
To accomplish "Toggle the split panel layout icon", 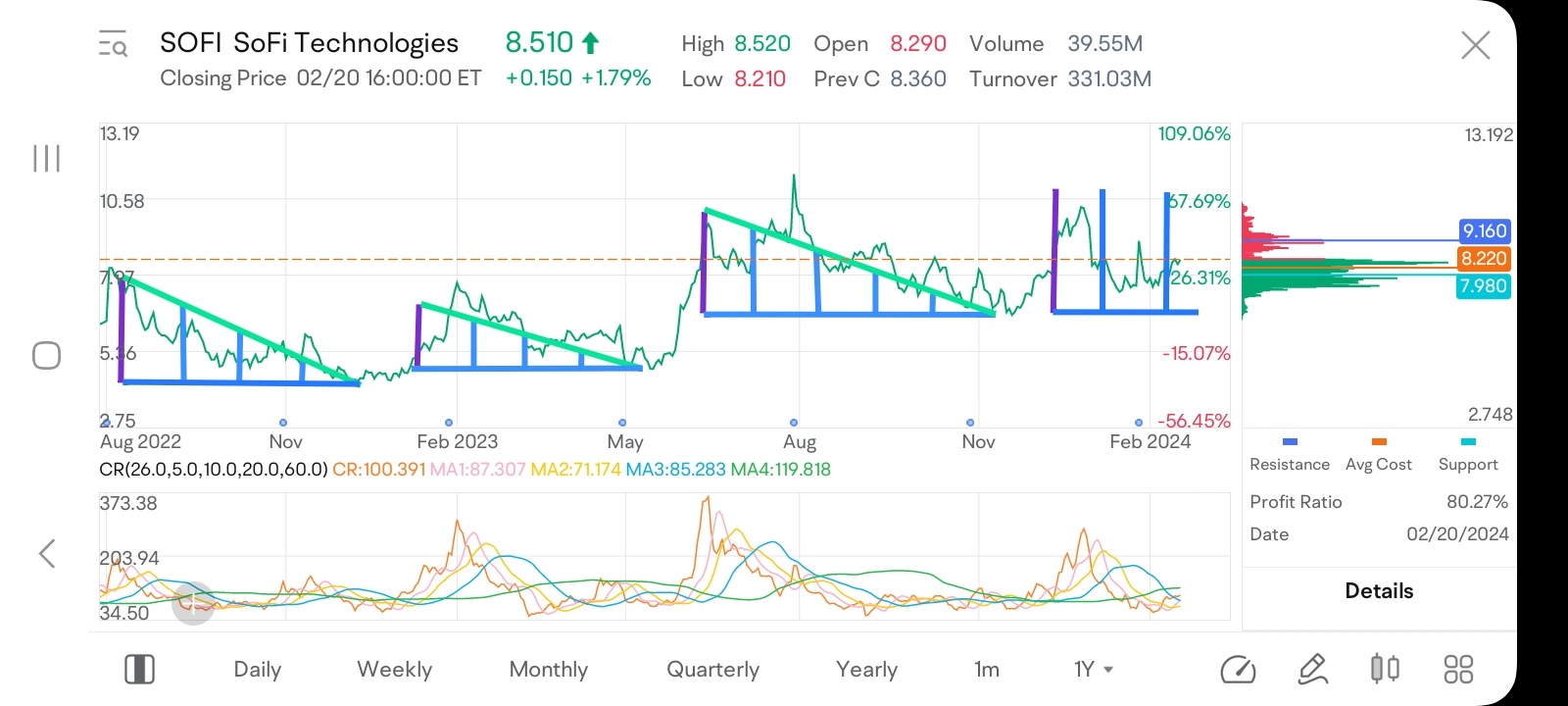I will pos(139,670).
